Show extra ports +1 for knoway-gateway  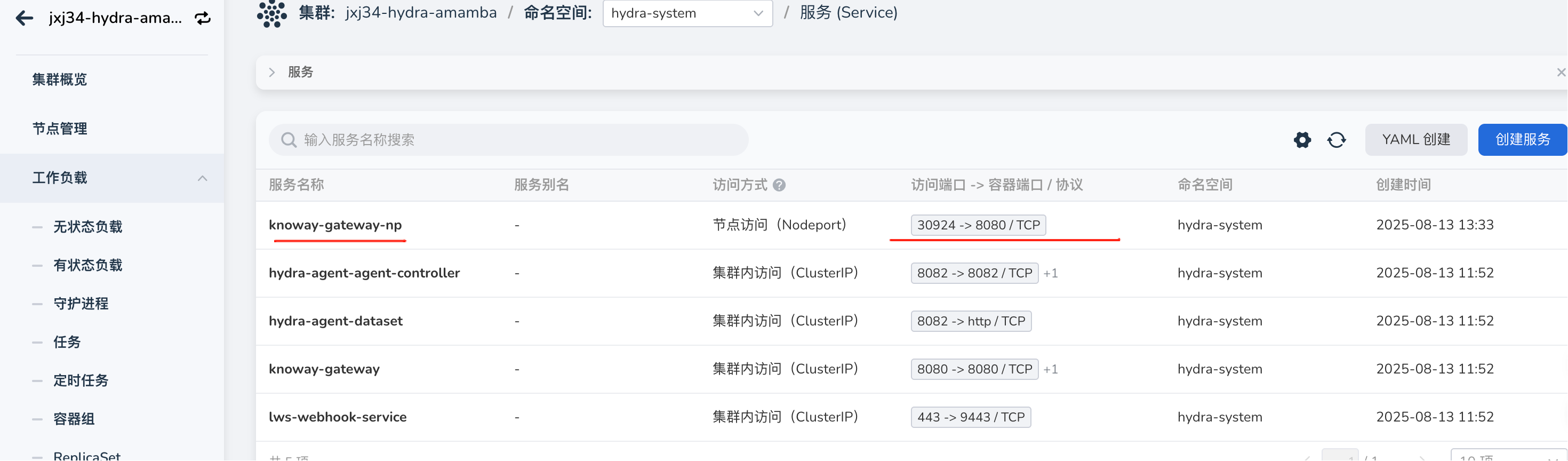(x=1051, y=370)
